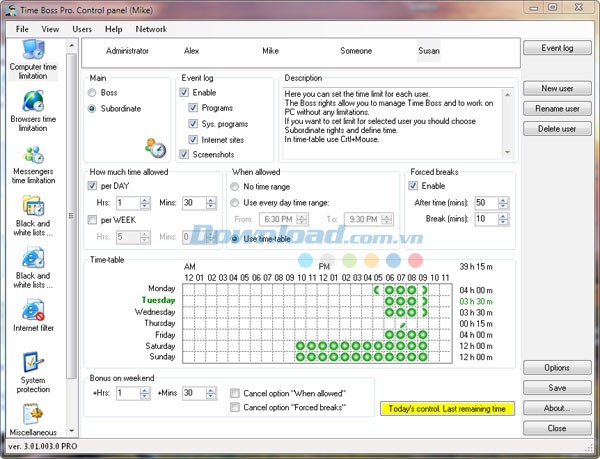This screenshot has width=600, height=459.
Task: Open the Network menu
Action: coord(150,29)
